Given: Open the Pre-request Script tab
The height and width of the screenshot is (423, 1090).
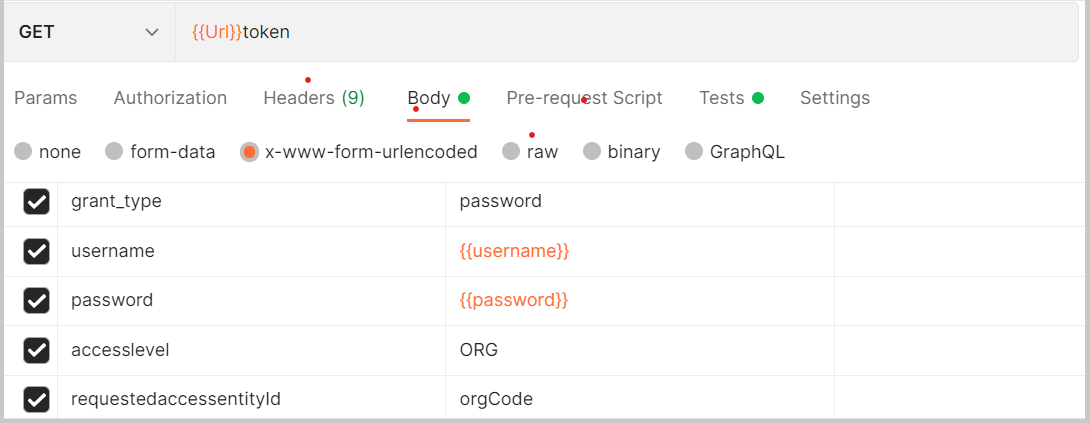Looking at the screenshot, I should [584, 98].
